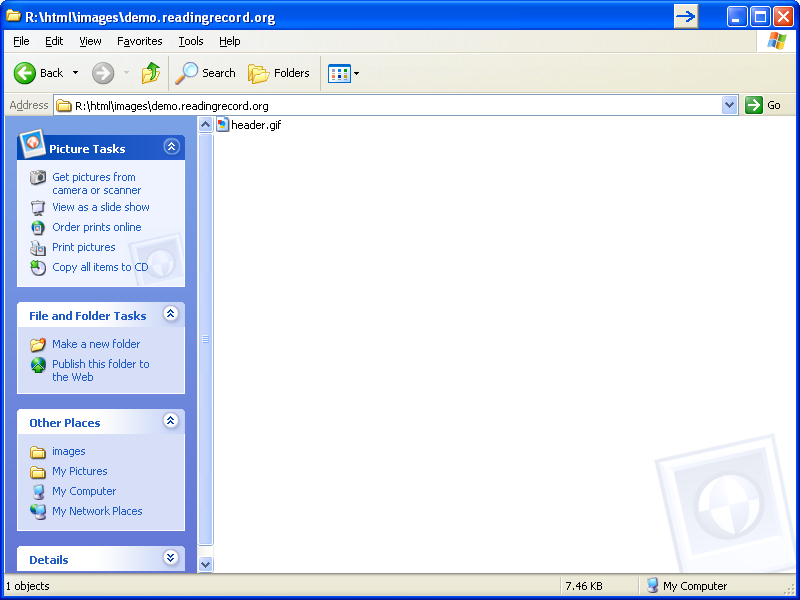Click the task pane scroll up arrow

pyautogui.click(x=205, y=124)
